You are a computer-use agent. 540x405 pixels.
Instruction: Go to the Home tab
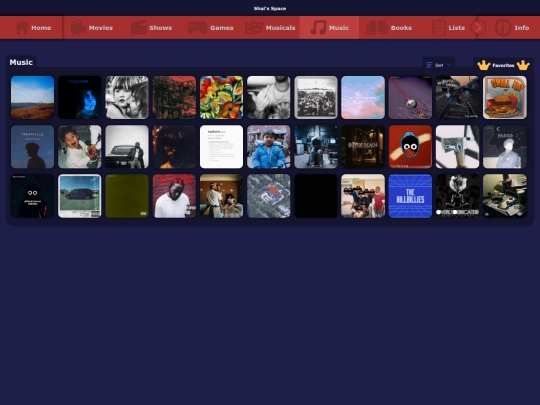(x=32, y=28)
